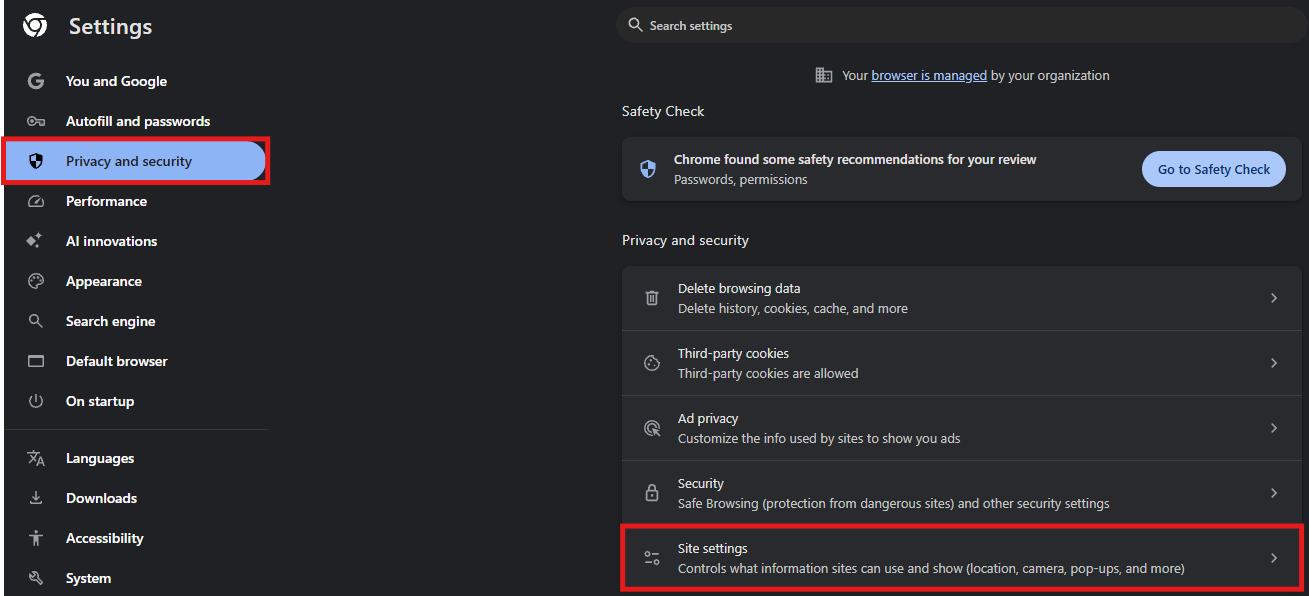The image size is (1309, 596).
Task: Open the Downloads section in sidebar
Action: pyautogui.click(x=101, y=498)
